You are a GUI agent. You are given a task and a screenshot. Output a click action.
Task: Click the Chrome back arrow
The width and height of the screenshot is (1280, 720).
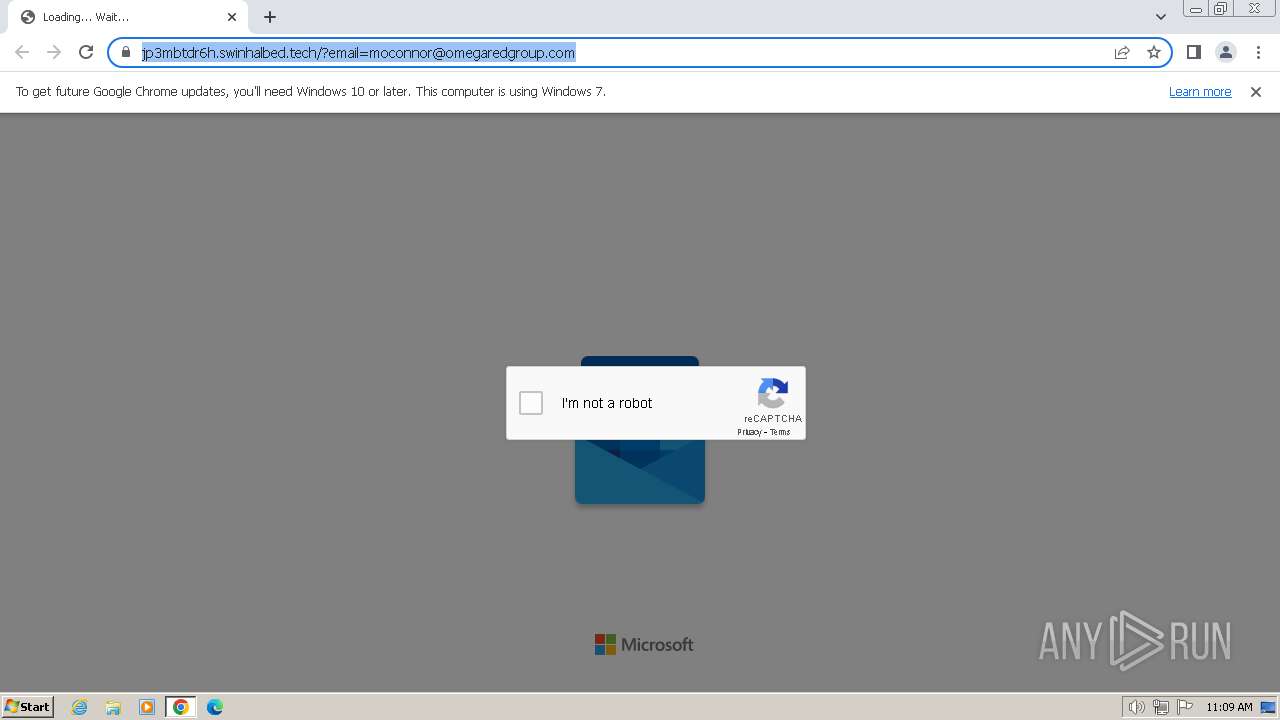click(x=22, y=52)
